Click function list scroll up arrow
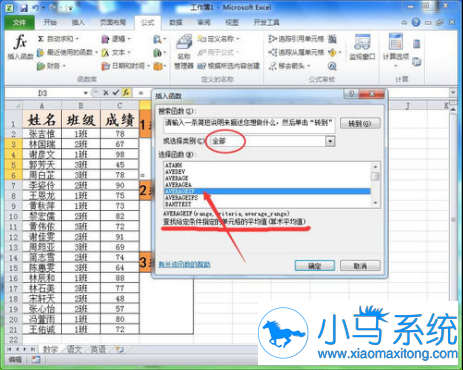The height and width of the screenshot is (370, 463). [x=375, y=166]
